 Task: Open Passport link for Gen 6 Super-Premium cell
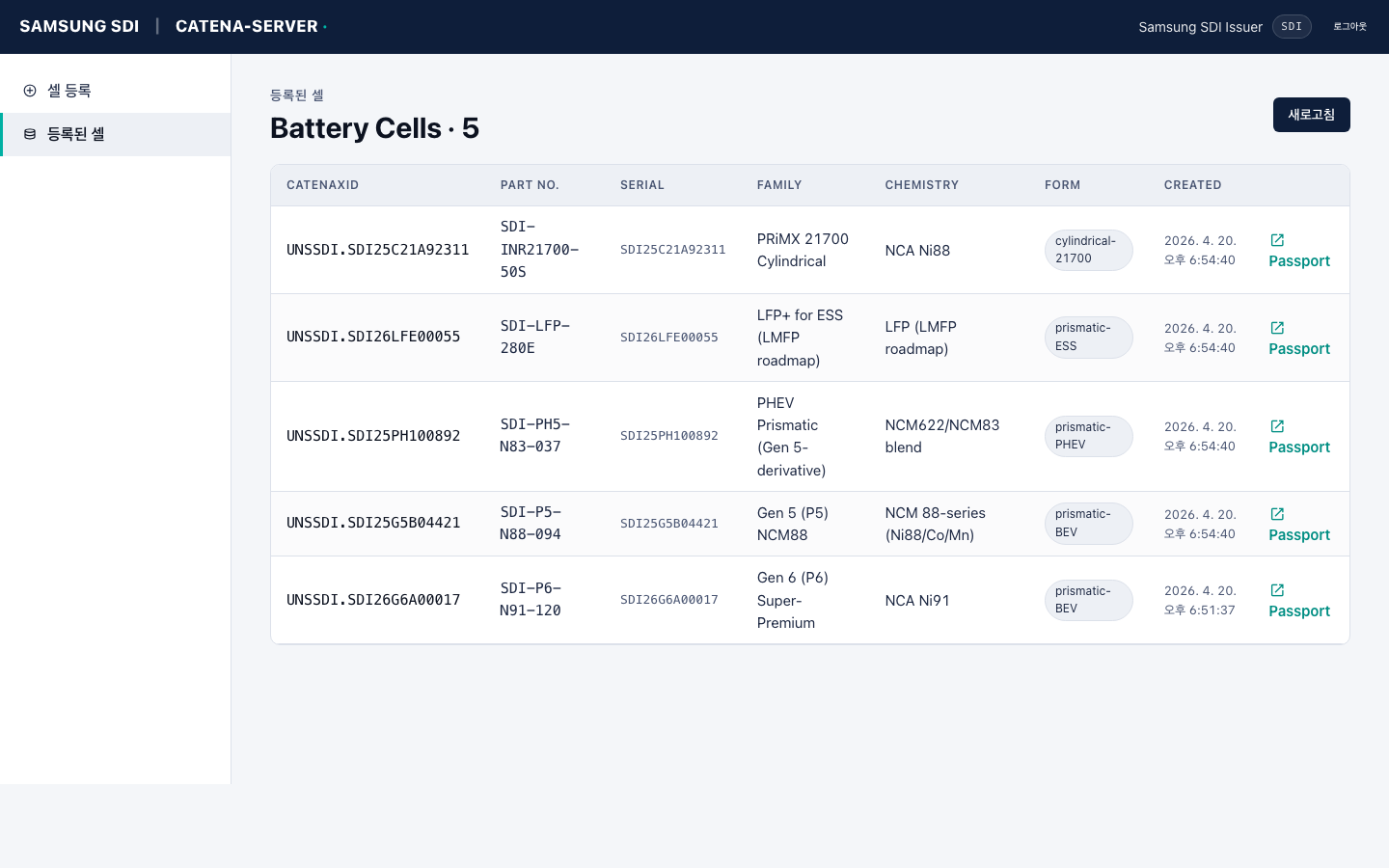(x=1298, y=611)
